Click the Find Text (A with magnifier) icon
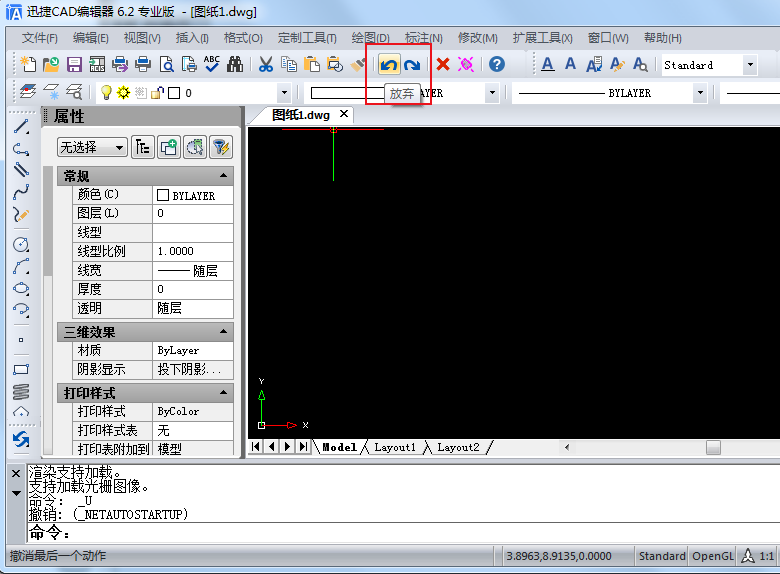This screenshot has width=780, height=574. pos(640,64)
